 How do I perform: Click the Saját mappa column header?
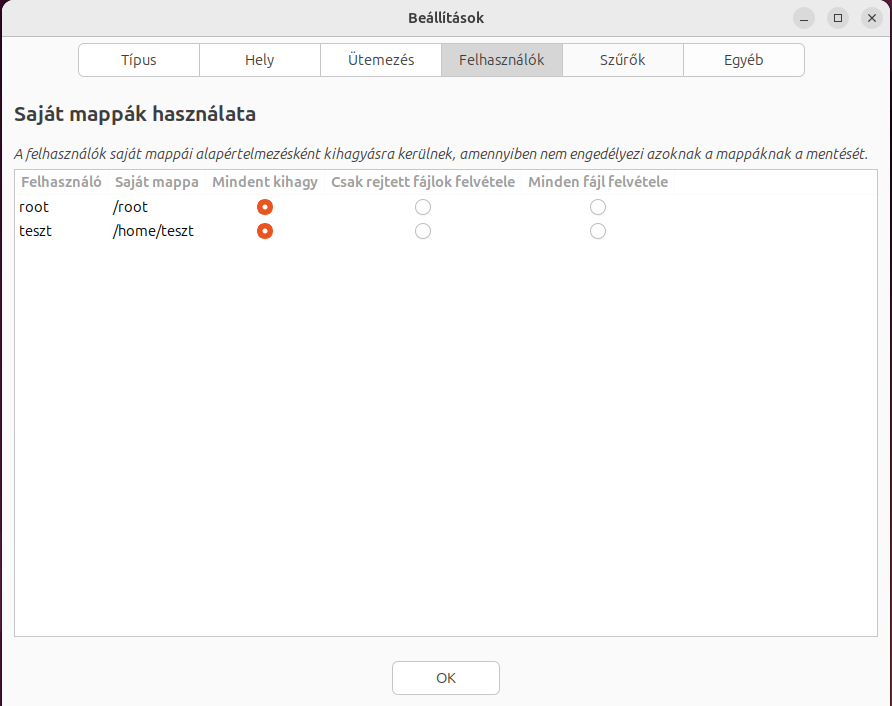[156, 182]
